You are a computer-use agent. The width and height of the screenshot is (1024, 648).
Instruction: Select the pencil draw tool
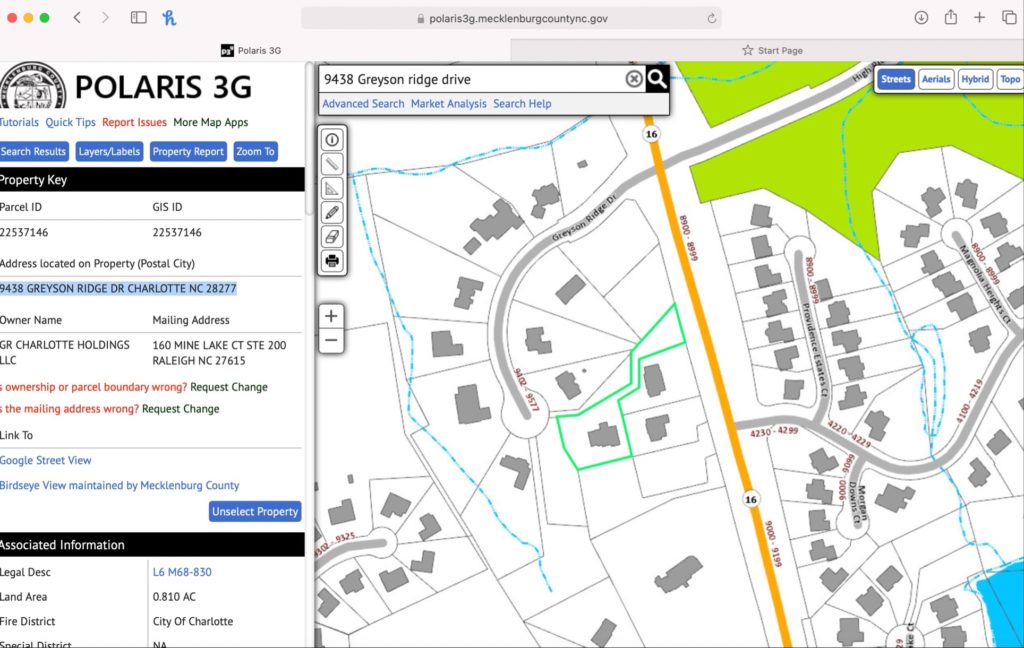(332, 212)
